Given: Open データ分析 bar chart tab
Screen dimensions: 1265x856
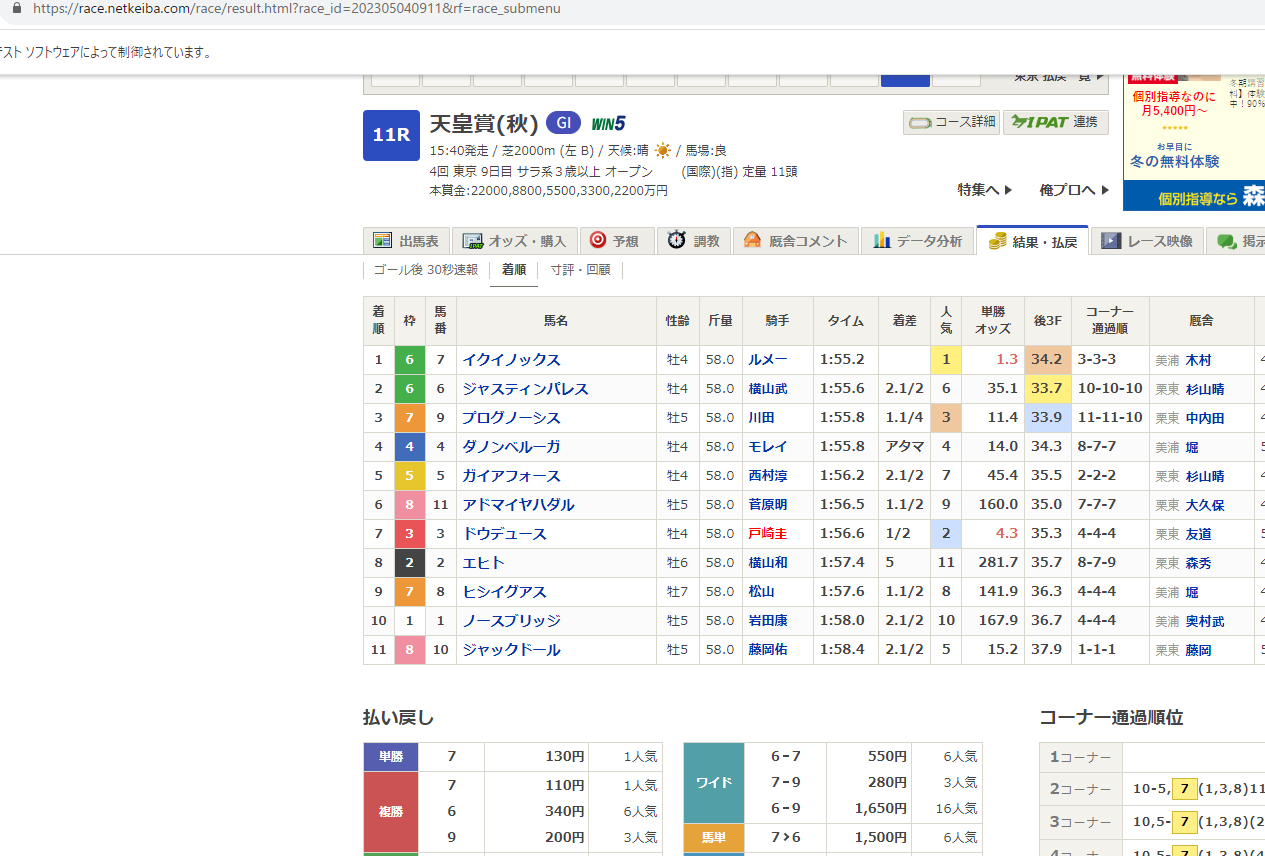Looking at the screenshot, I should [918, 241].
